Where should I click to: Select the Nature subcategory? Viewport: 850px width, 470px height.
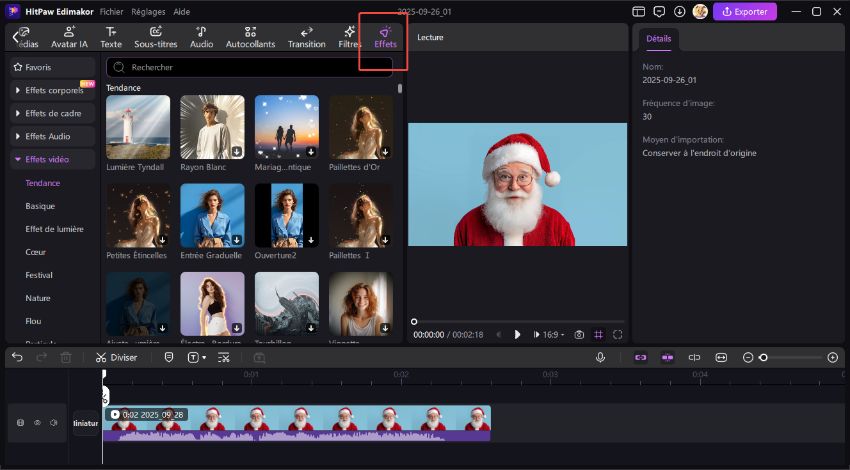click(38, 298)
